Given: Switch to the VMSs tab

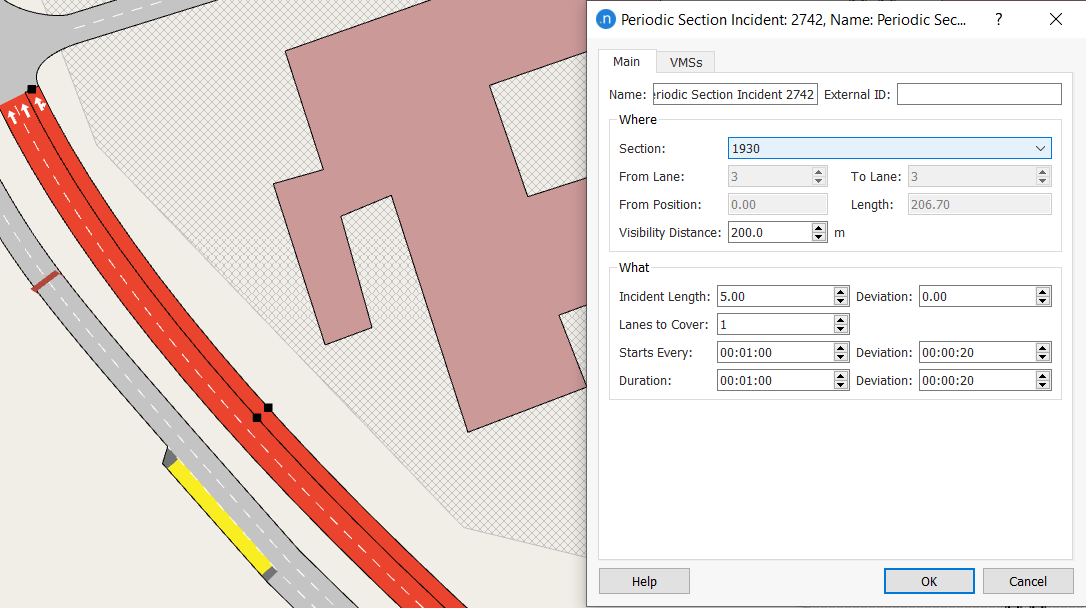Looking at the screenshot, I should [x=685, y=62].
